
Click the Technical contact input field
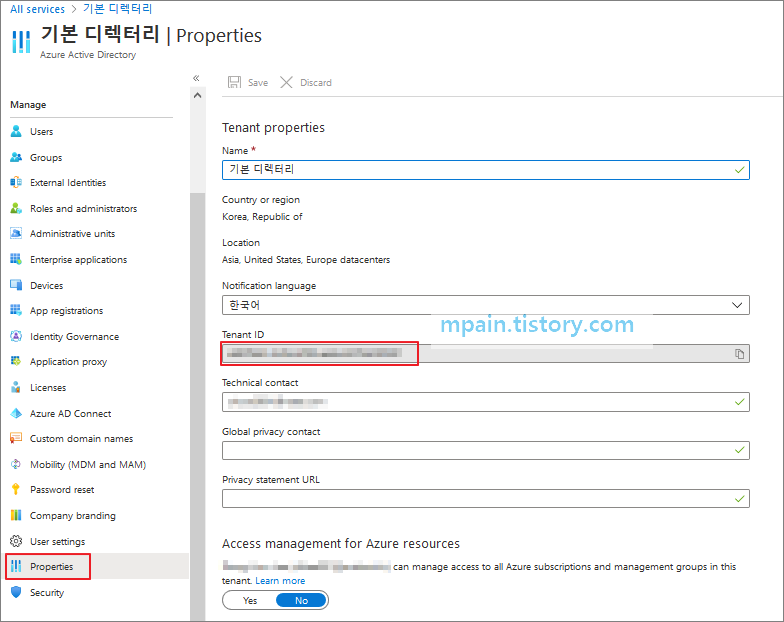[x=486, y=402]
